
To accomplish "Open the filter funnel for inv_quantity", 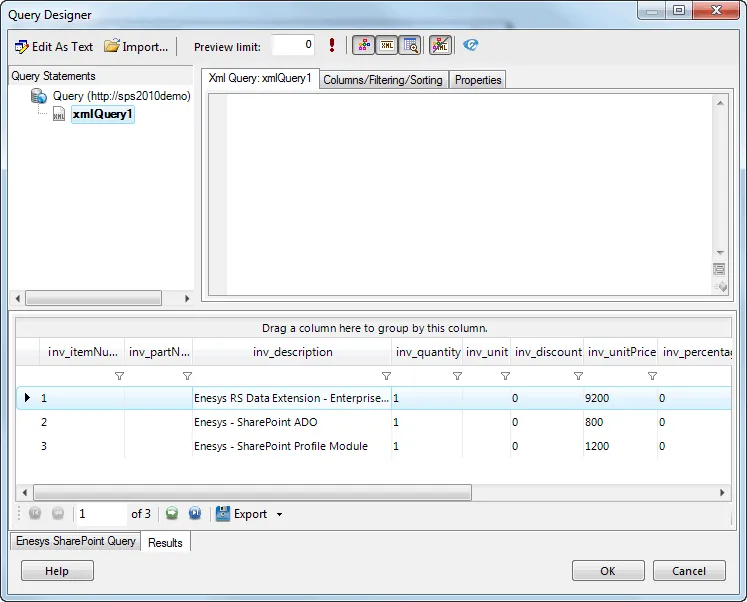I will point(457,376).
